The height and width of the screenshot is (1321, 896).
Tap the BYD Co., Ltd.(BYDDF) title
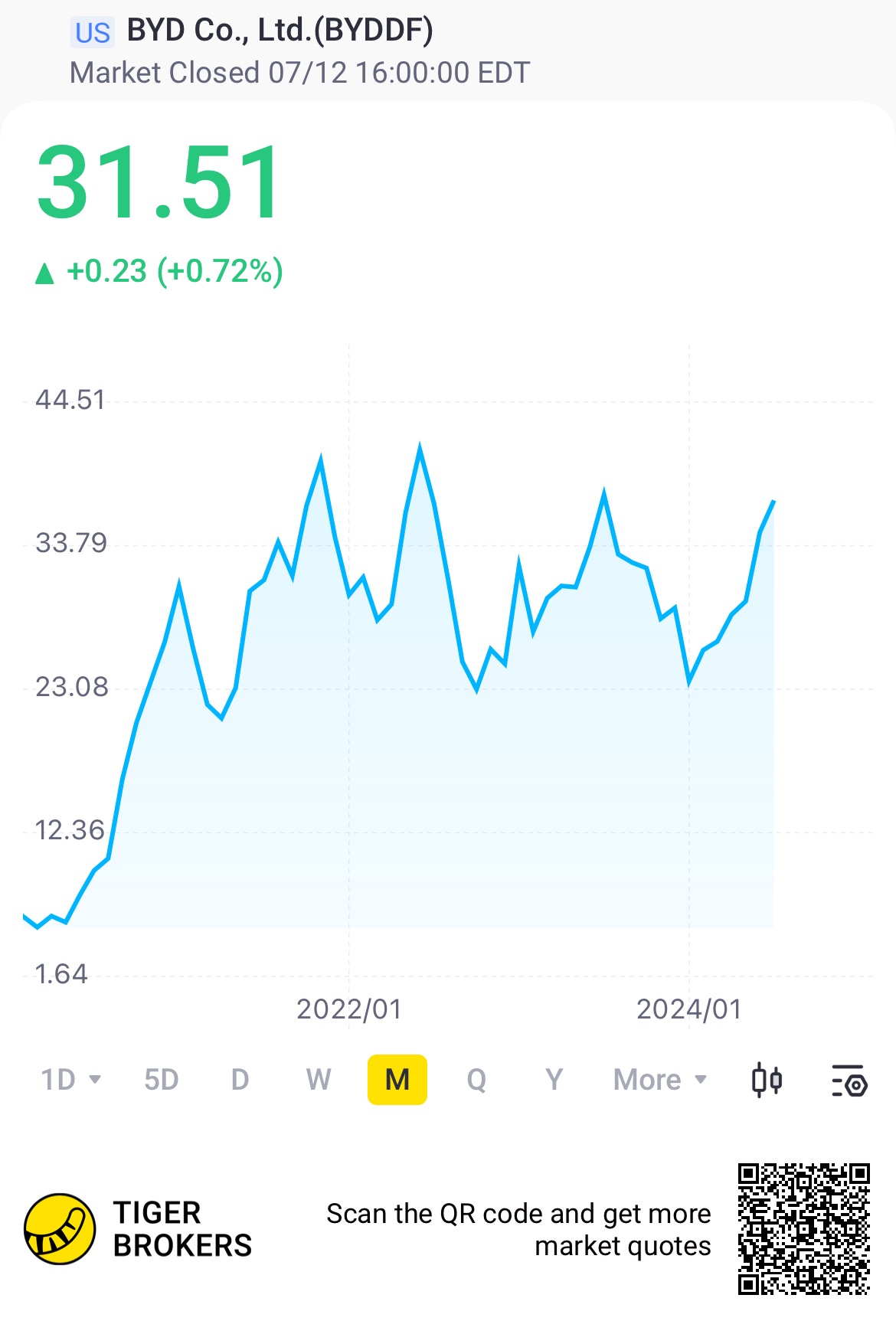pos(280,31)
